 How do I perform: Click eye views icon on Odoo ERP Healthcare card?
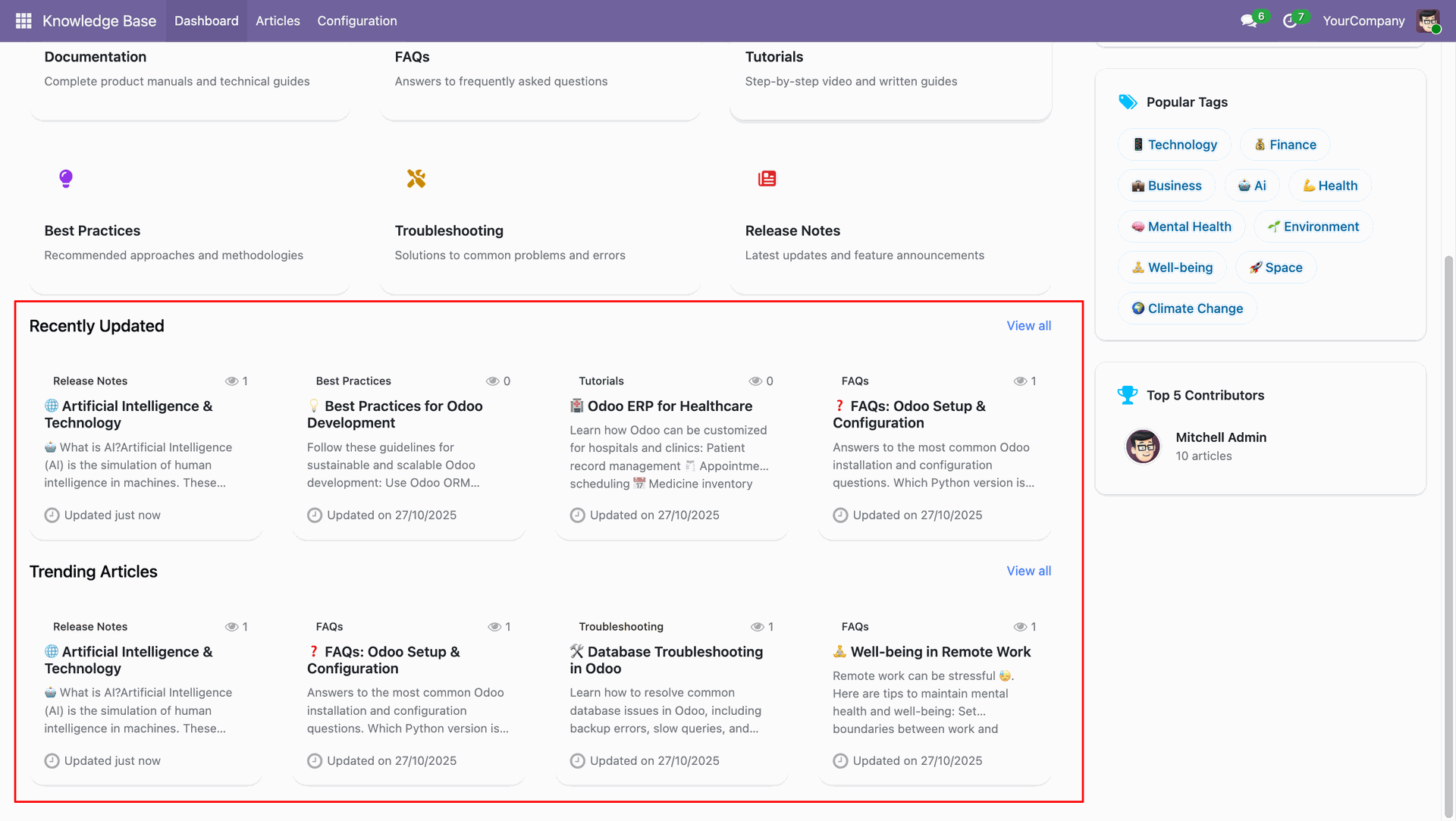(755, 381)
